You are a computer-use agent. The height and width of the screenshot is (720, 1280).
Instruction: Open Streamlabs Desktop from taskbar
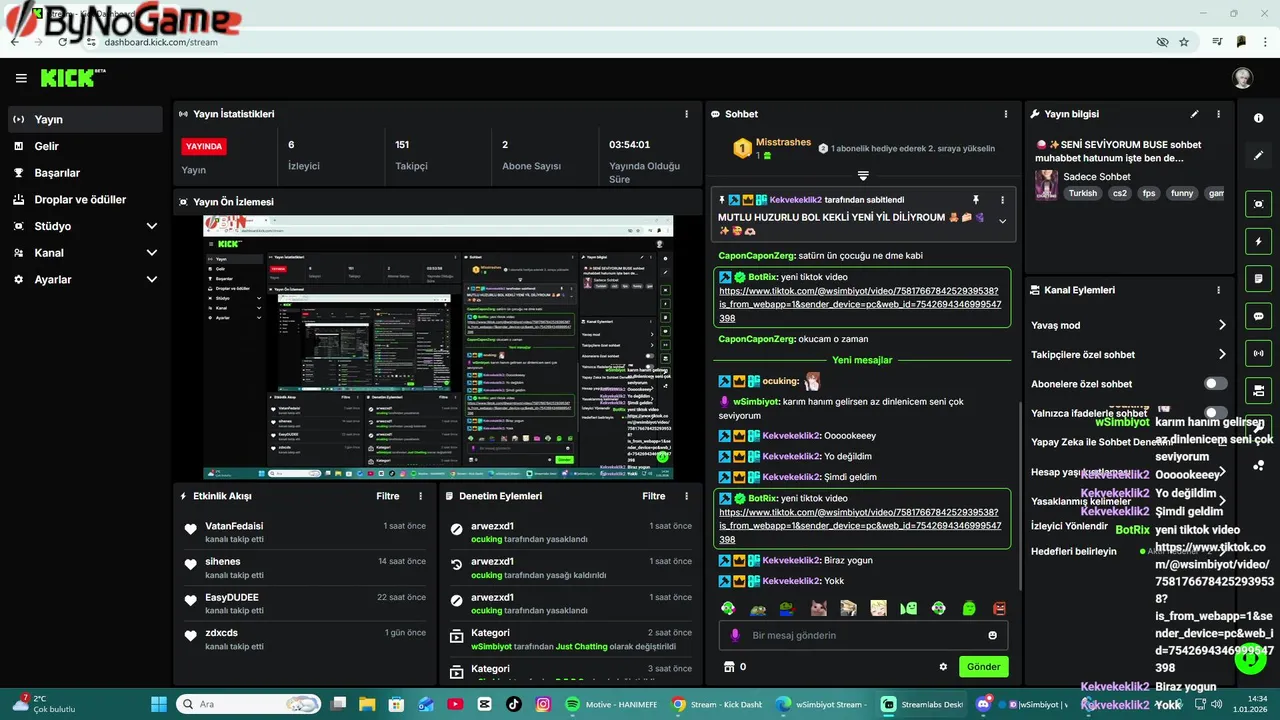(x=923, y=704)
